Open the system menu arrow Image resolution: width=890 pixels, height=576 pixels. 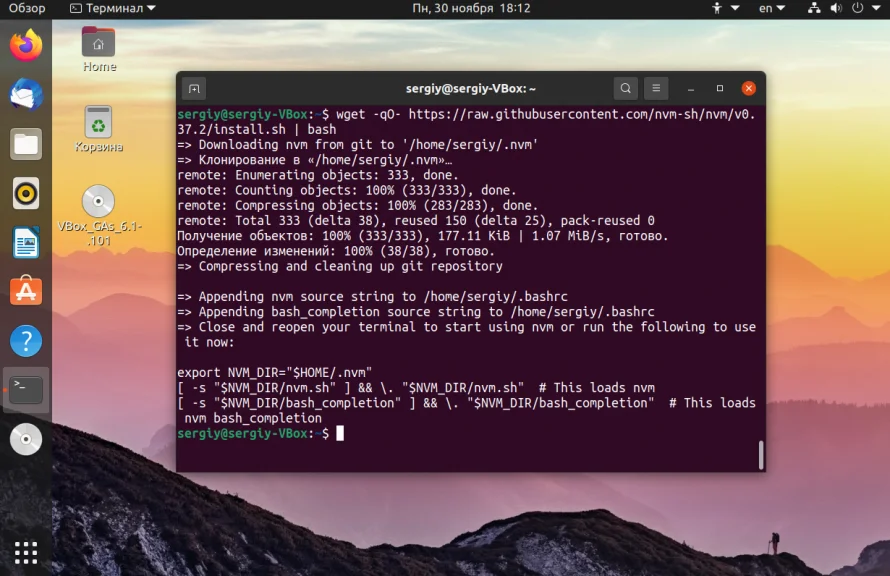pos(876,8)
